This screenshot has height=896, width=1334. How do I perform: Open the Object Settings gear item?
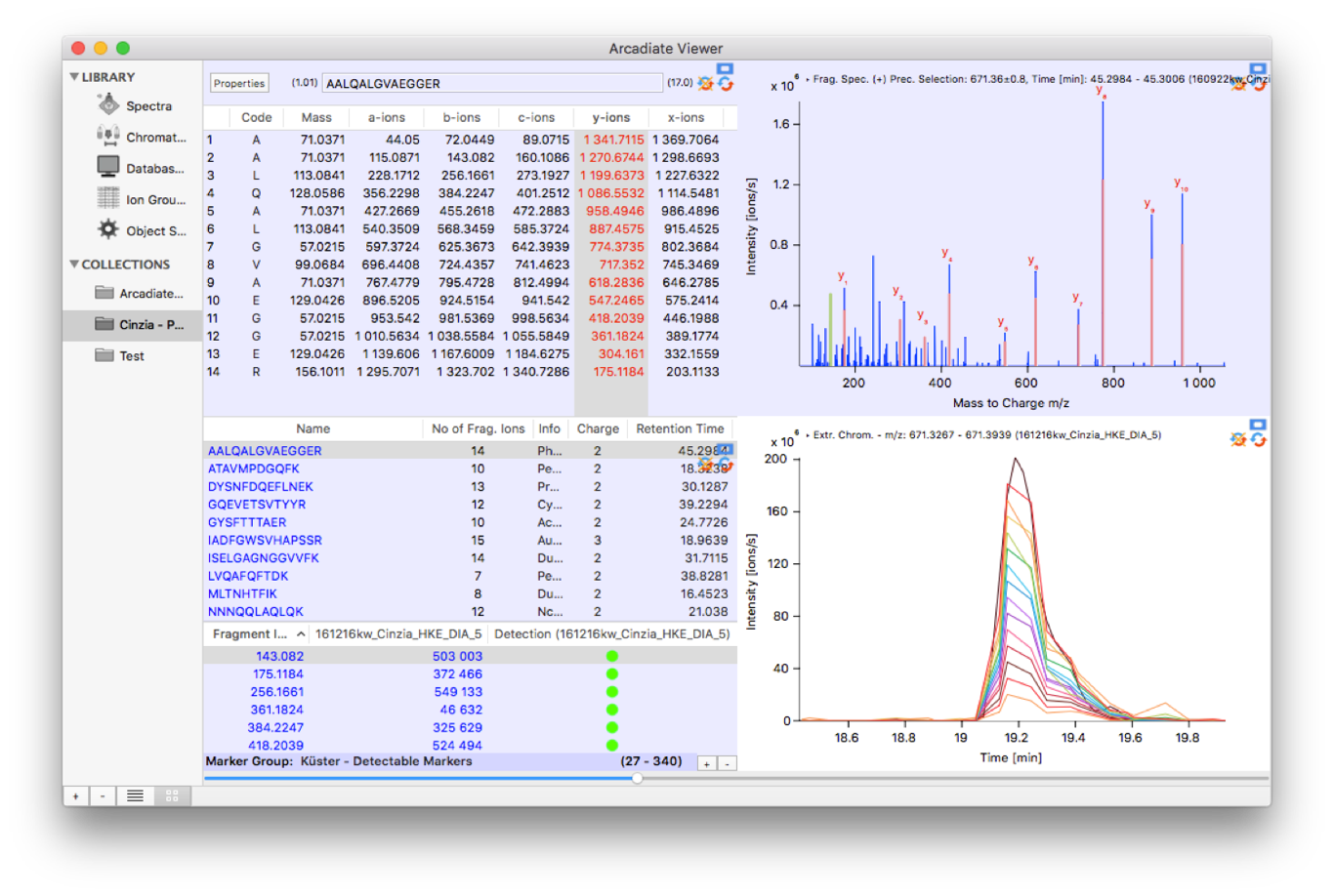click(108, 230)
